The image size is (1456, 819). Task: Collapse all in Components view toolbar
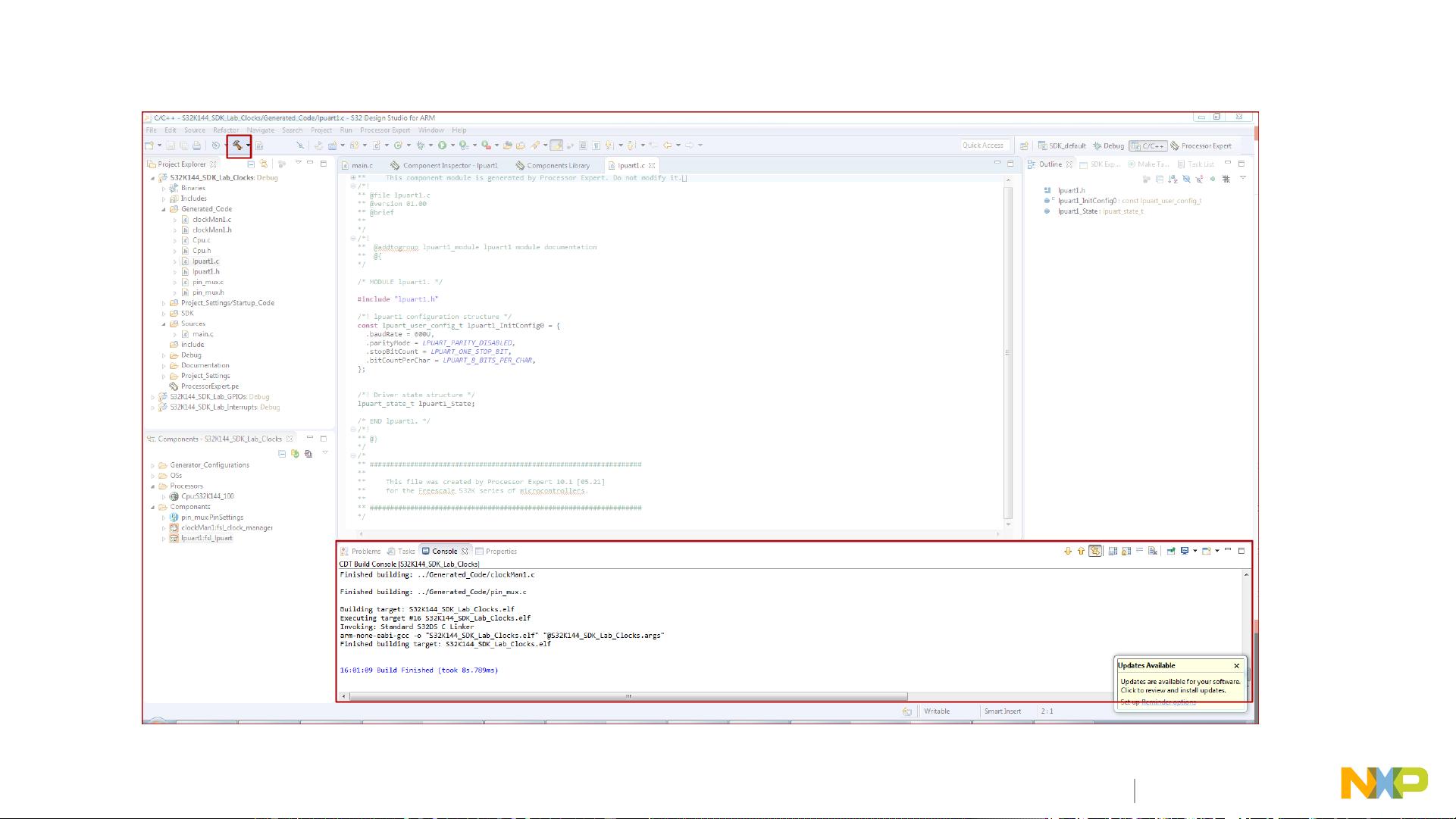tap(282, 454)
